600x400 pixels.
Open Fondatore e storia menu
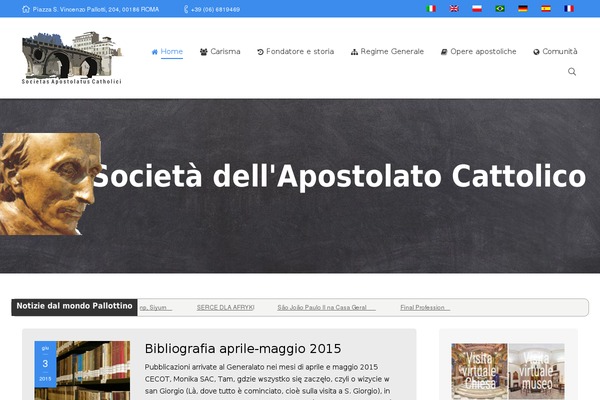coord(295,52)
